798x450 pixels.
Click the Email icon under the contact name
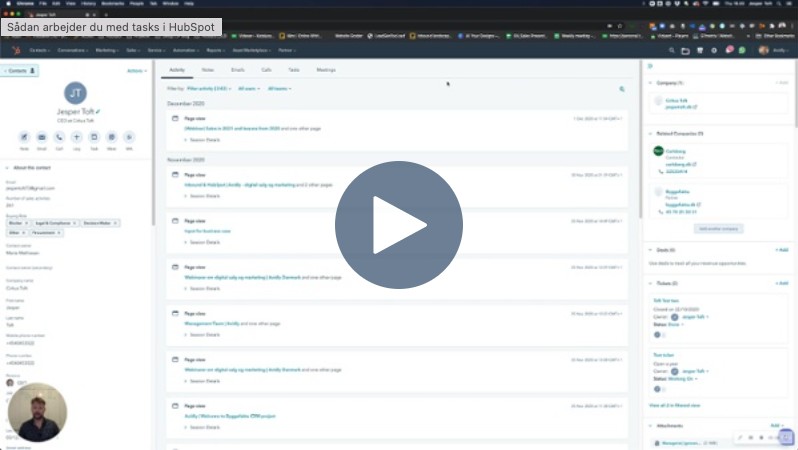pyautogui.click(x=42, y=137)
